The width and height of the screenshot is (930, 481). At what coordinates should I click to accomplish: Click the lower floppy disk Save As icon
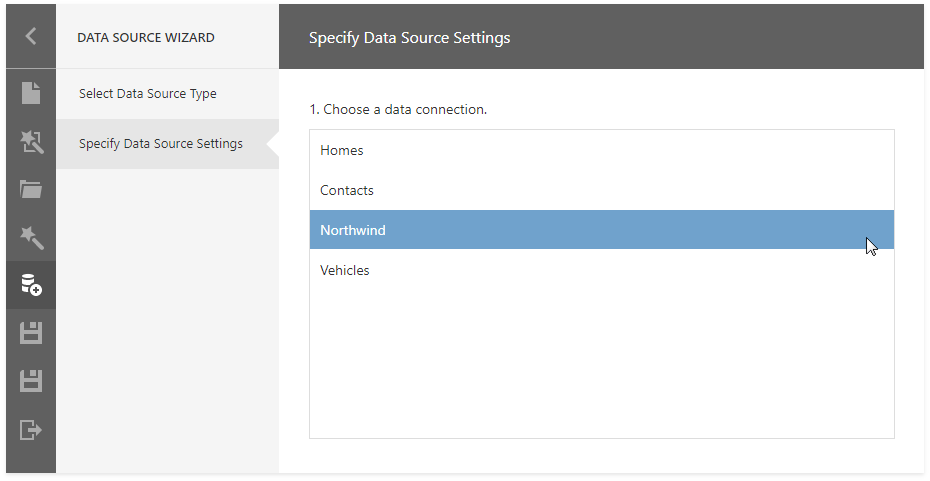point(31,381)
